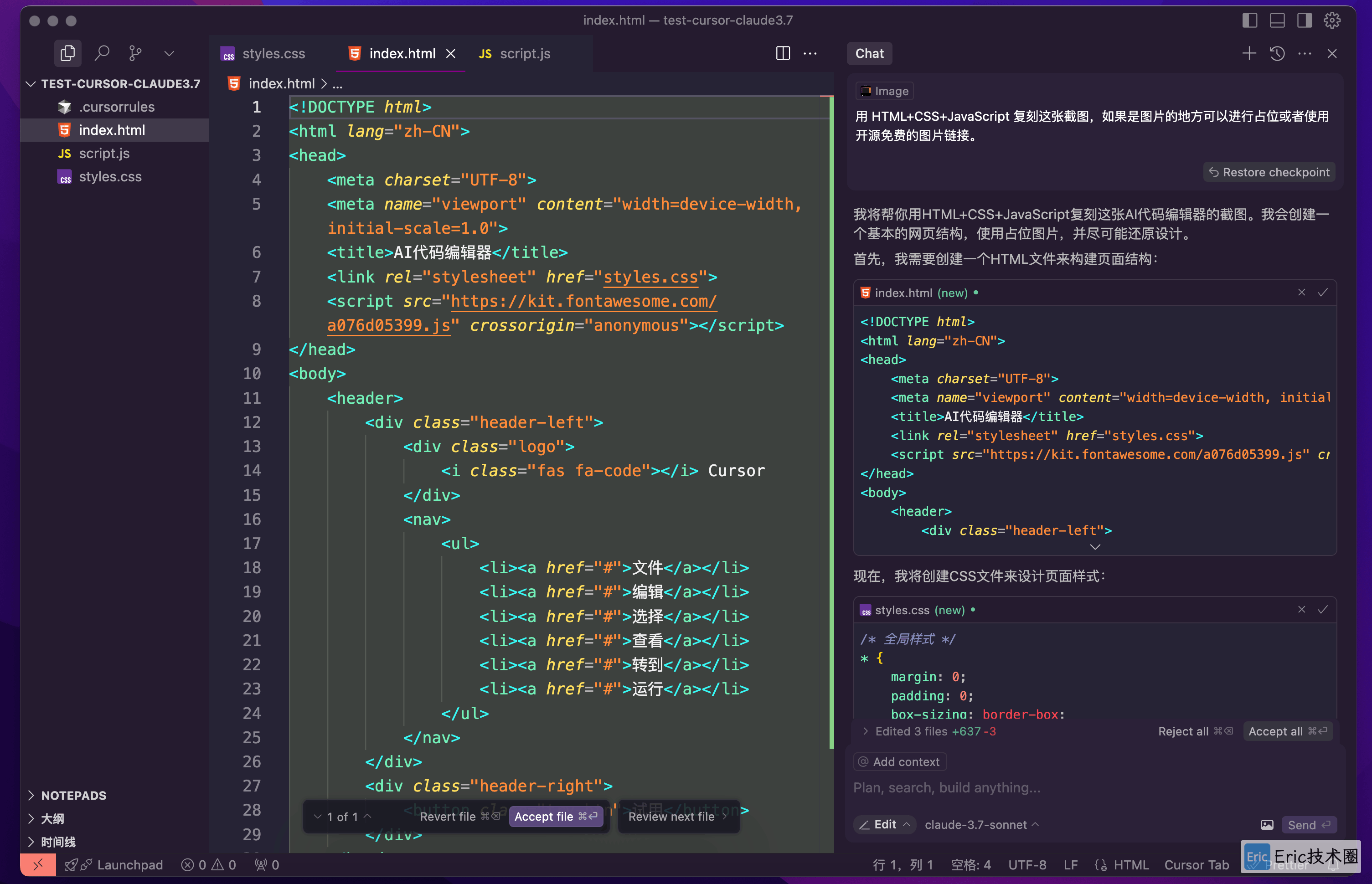Show chat history clock icon
Viewport: 1372px width, 884px height.
[1277, 53]
